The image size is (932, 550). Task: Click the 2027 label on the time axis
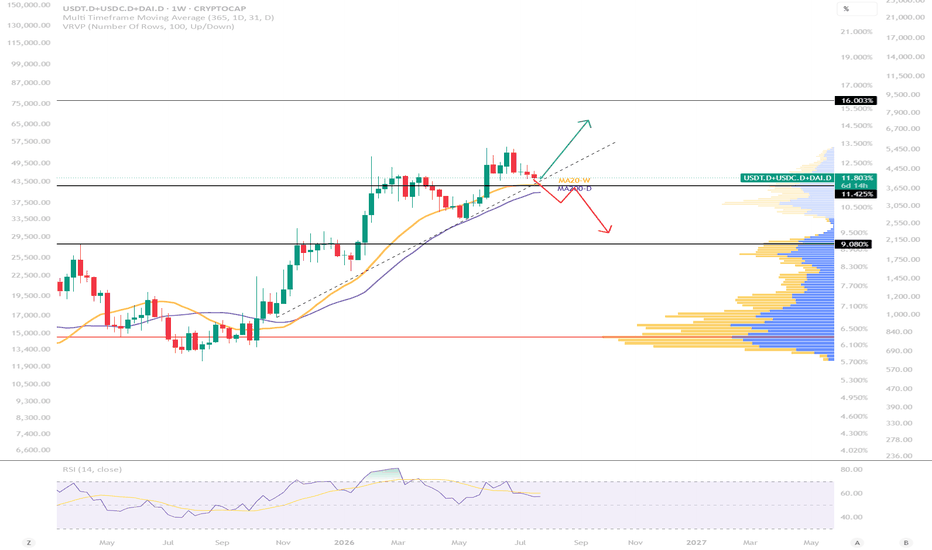click(x=696, y=542)
